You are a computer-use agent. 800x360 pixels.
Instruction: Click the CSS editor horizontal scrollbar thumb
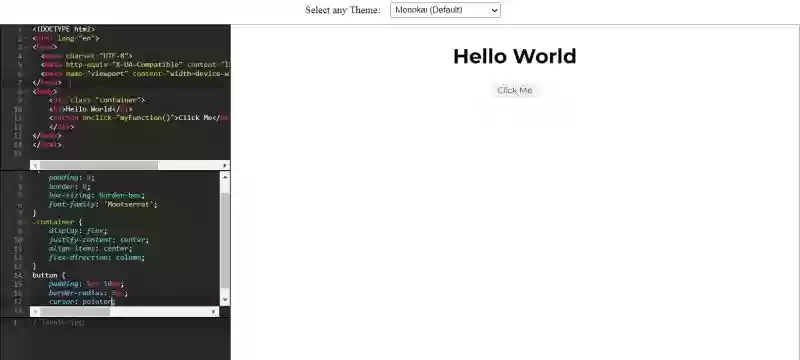click(x=75, y=311)
